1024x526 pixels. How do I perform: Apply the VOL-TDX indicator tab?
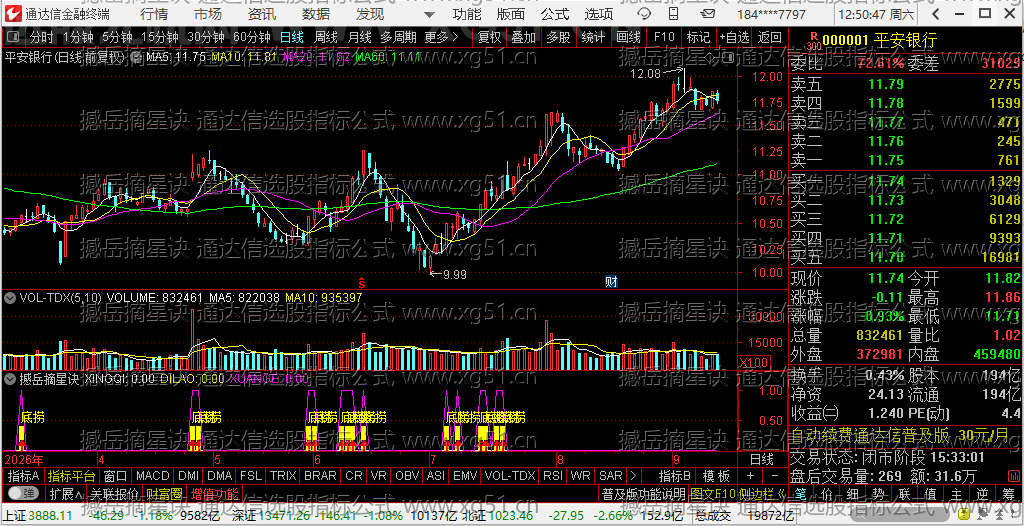510,475
